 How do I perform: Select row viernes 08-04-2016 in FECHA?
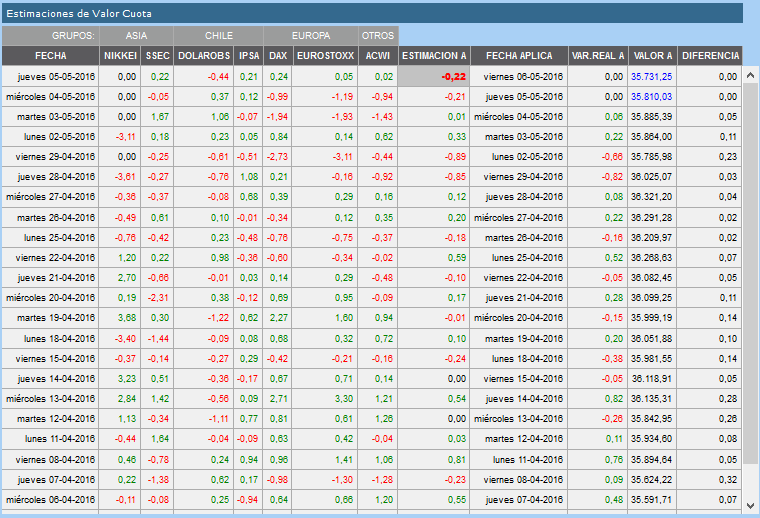[x=50, y=459]
